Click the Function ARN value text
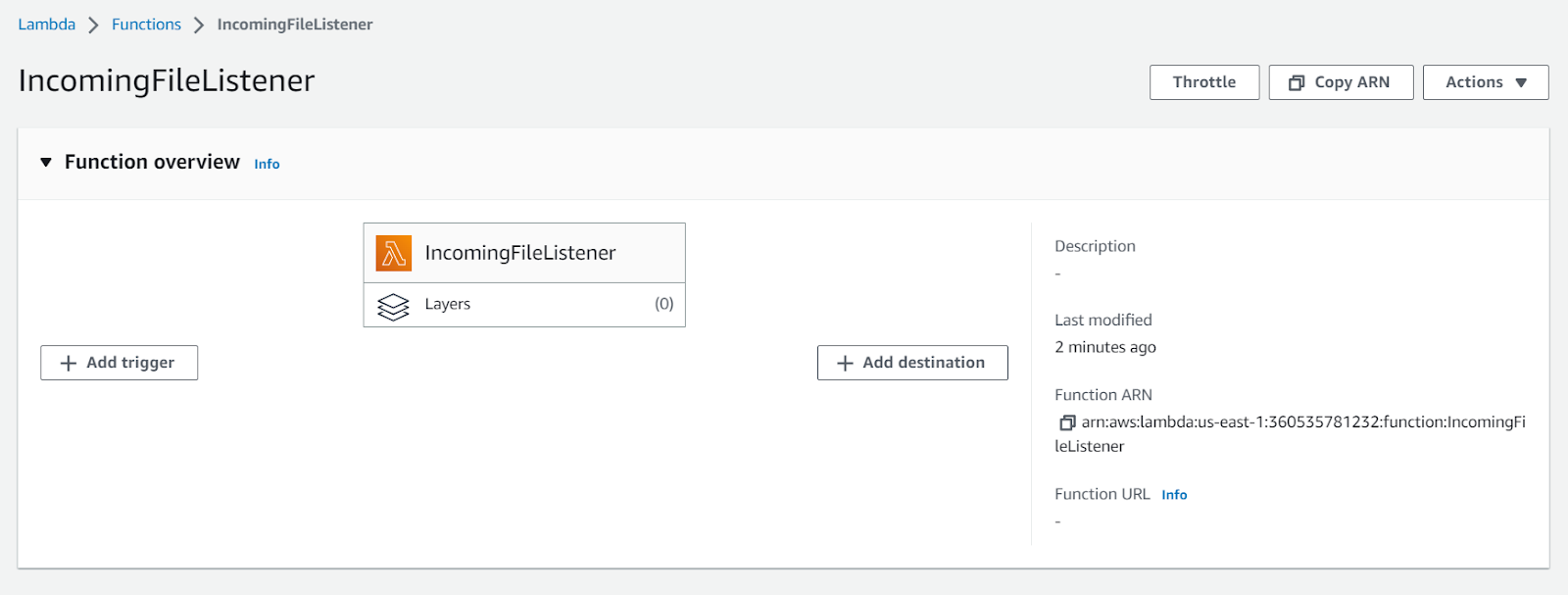 [1291, 434]
